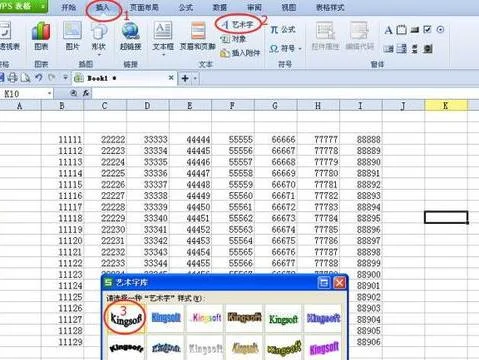Expand the Shapes (形状) dropdown arrow

pyautogui.click(x=99, y=55)
